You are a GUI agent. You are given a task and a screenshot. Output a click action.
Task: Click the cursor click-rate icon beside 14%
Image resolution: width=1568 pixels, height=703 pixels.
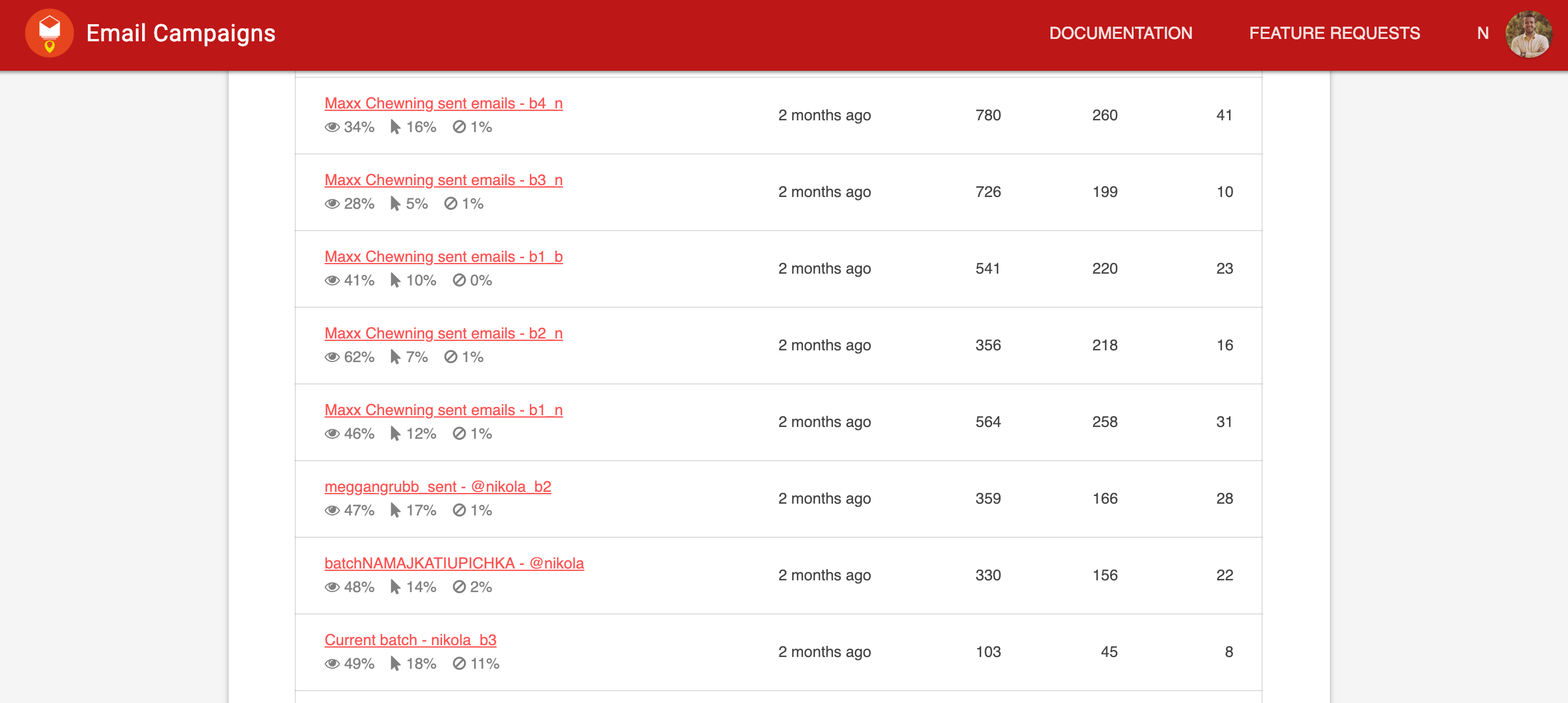(x=395, y=588)
